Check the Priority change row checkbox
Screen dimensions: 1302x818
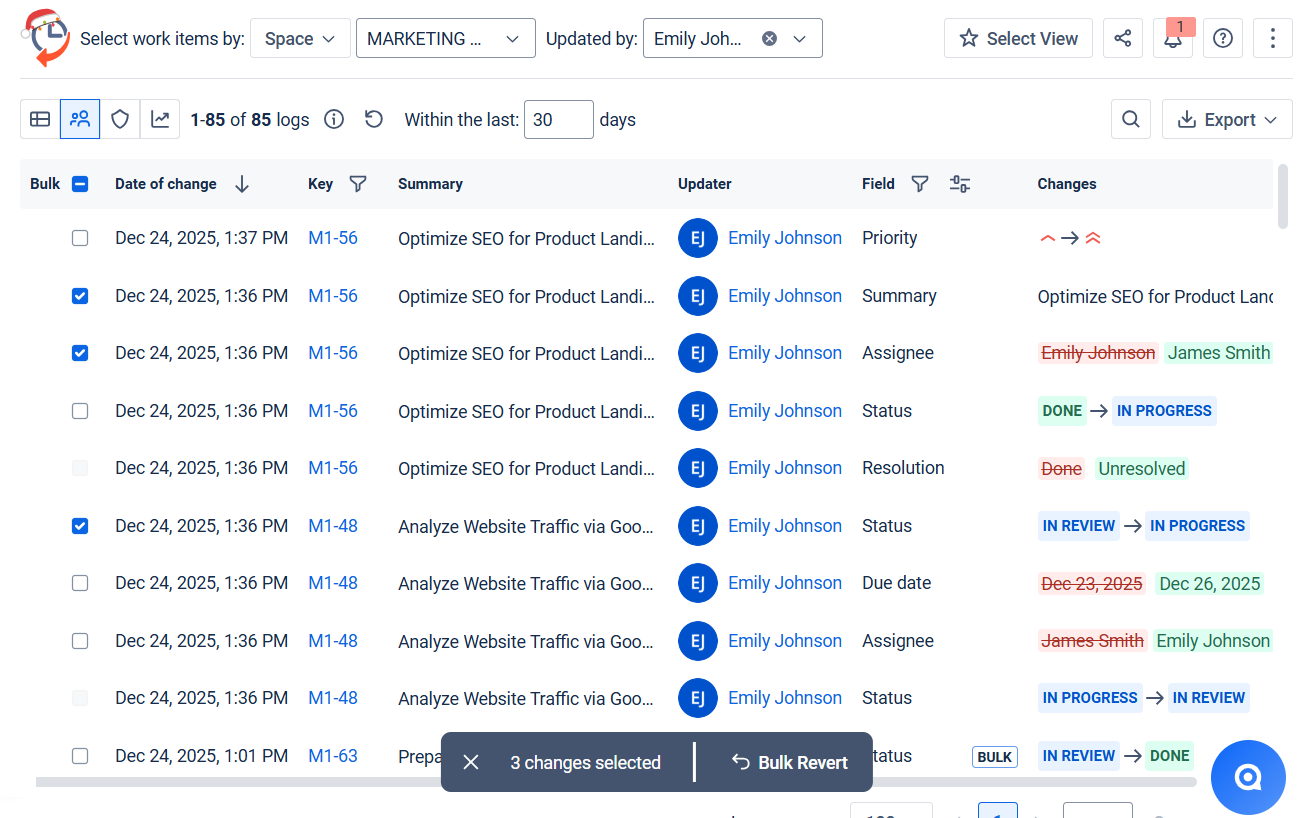click(80, 238)
